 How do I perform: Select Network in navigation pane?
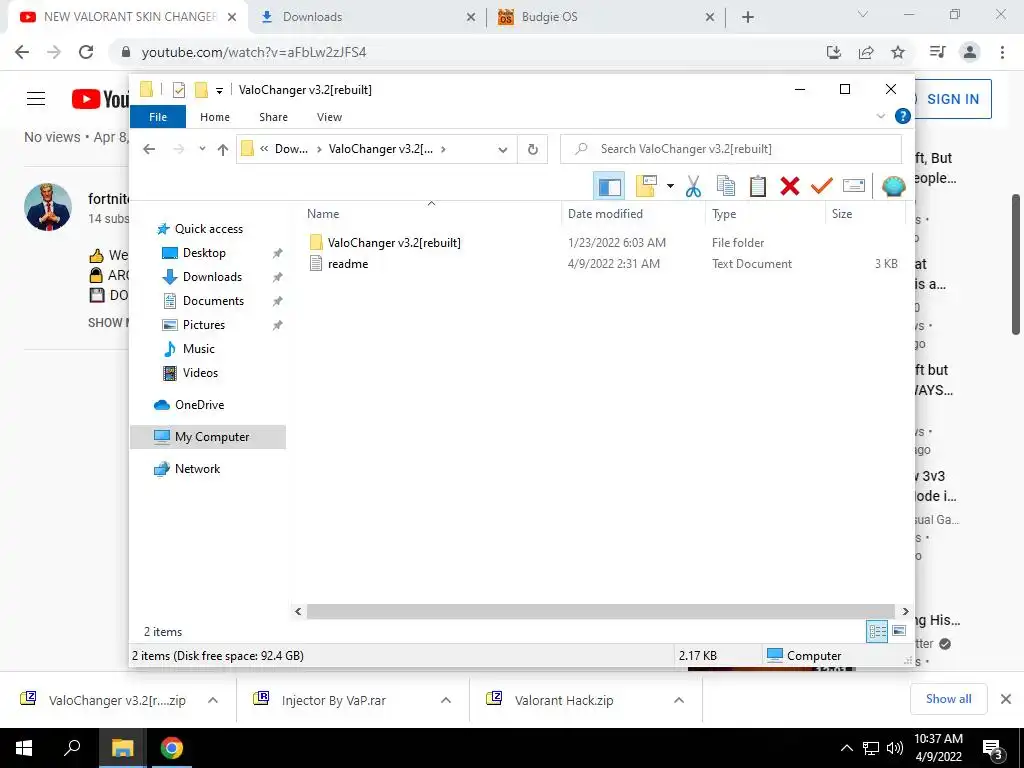pyautogui.click(x=197, y=469)
